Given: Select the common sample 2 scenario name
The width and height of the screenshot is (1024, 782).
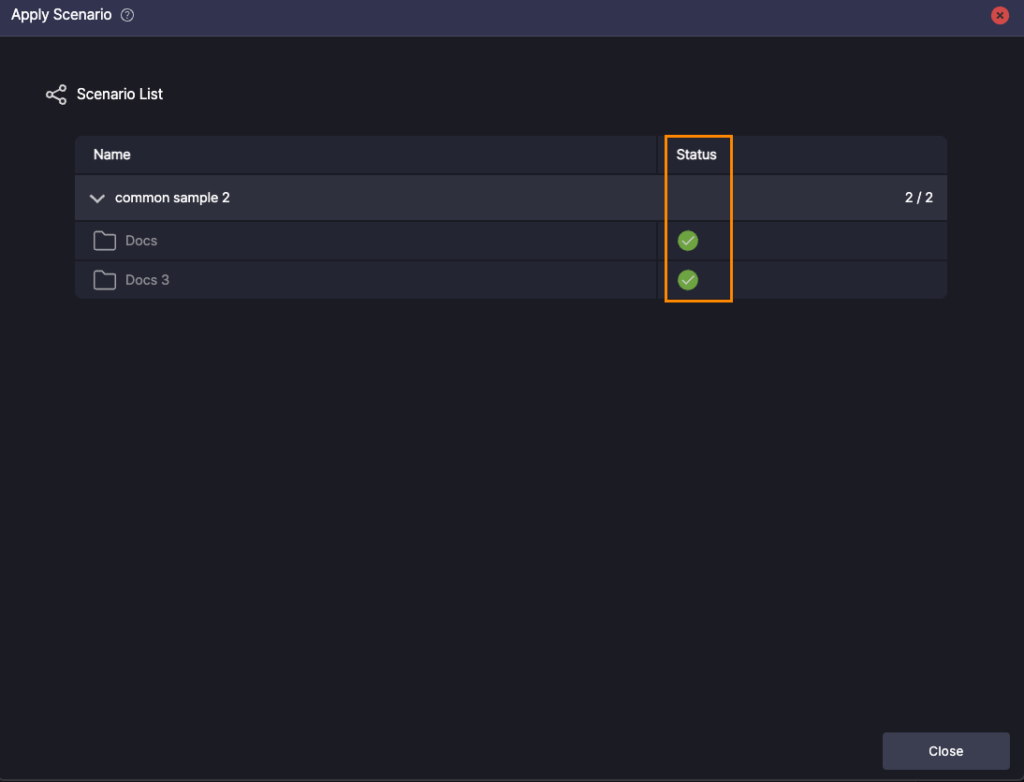Looking at the screenshot, I should click(172, 198).
